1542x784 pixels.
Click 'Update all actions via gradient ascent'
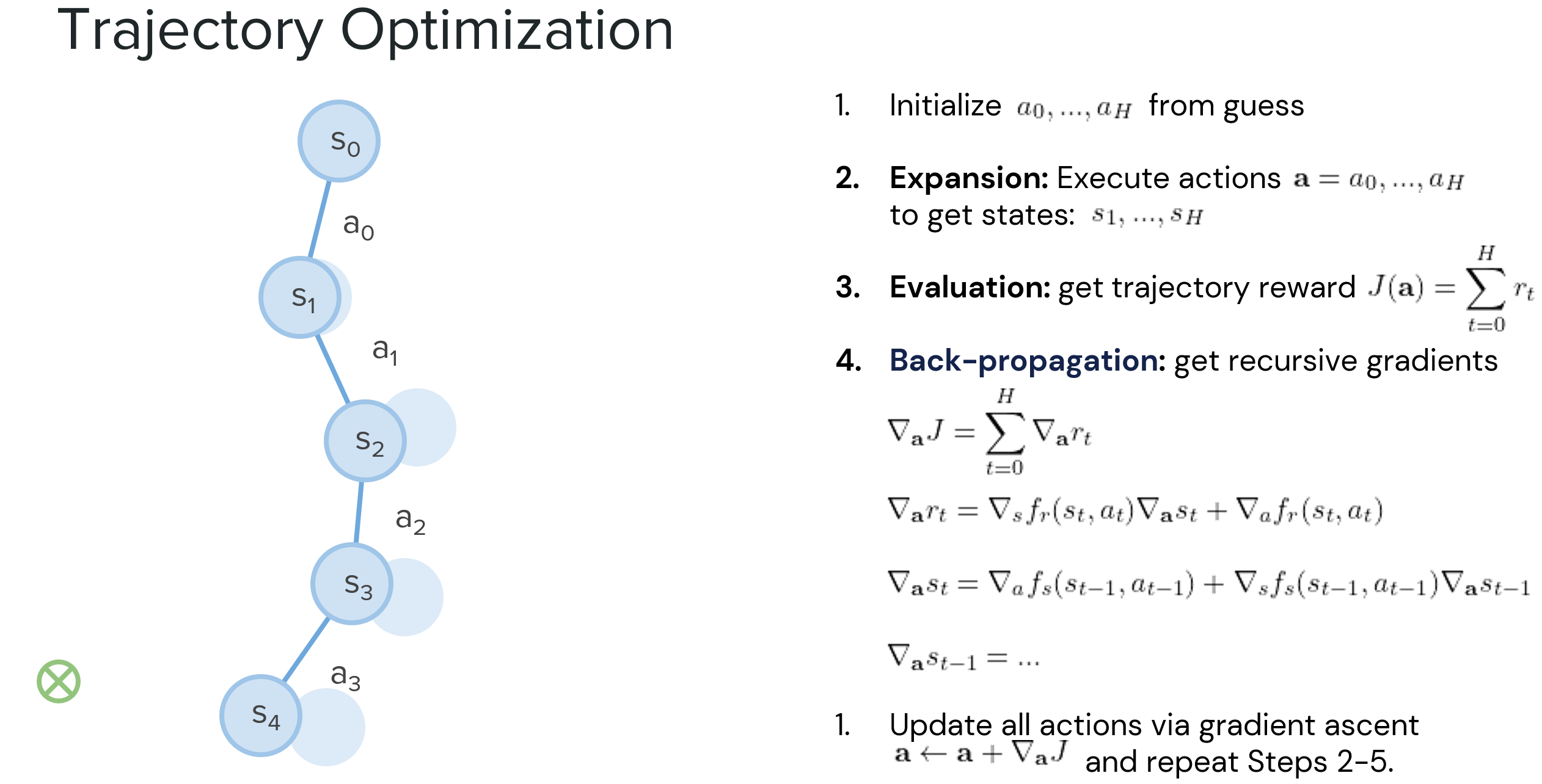pyautogui.click(x=1153, y=725)
